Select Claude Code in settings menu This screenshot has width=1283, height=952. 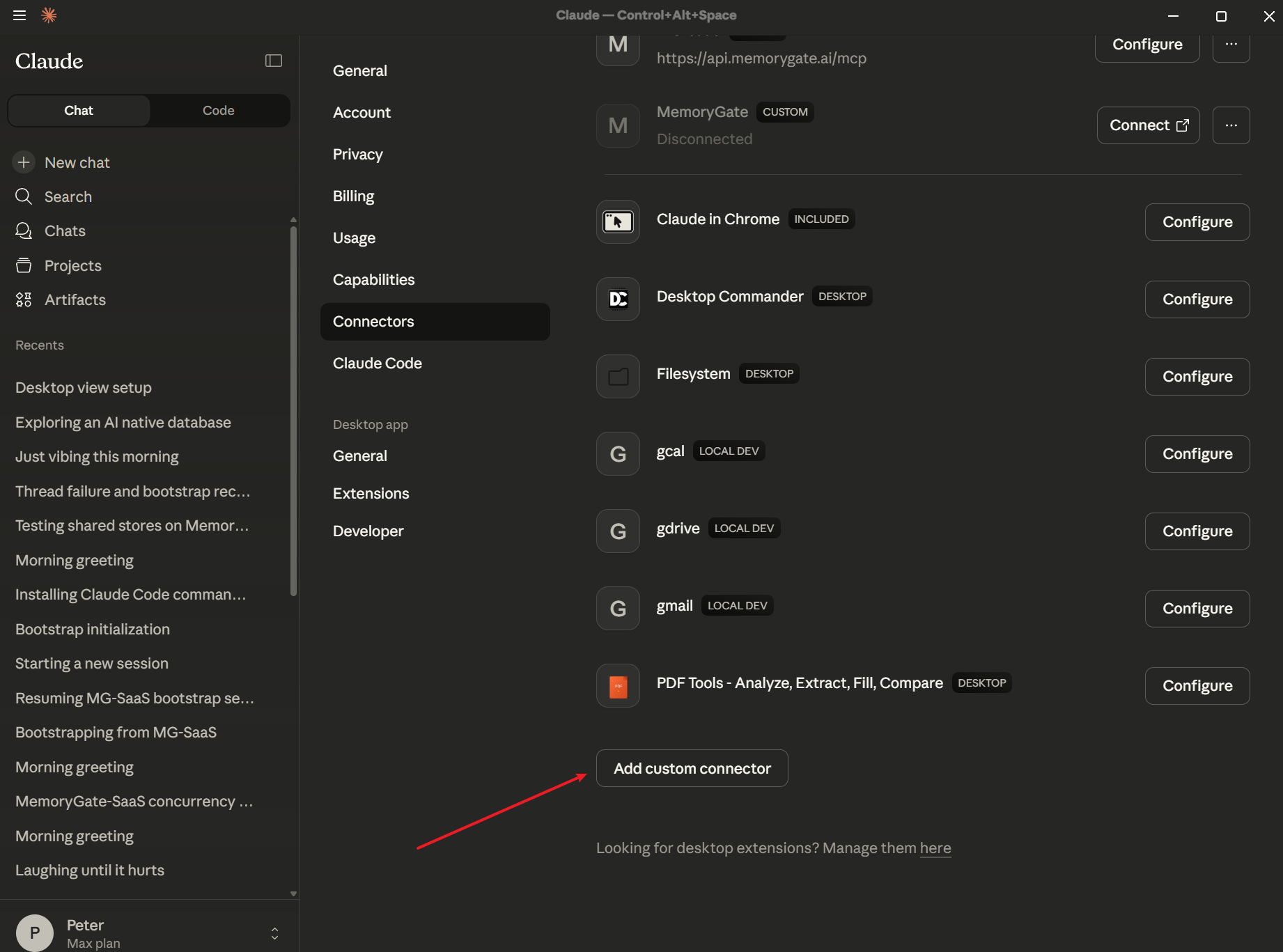(377, 363)
